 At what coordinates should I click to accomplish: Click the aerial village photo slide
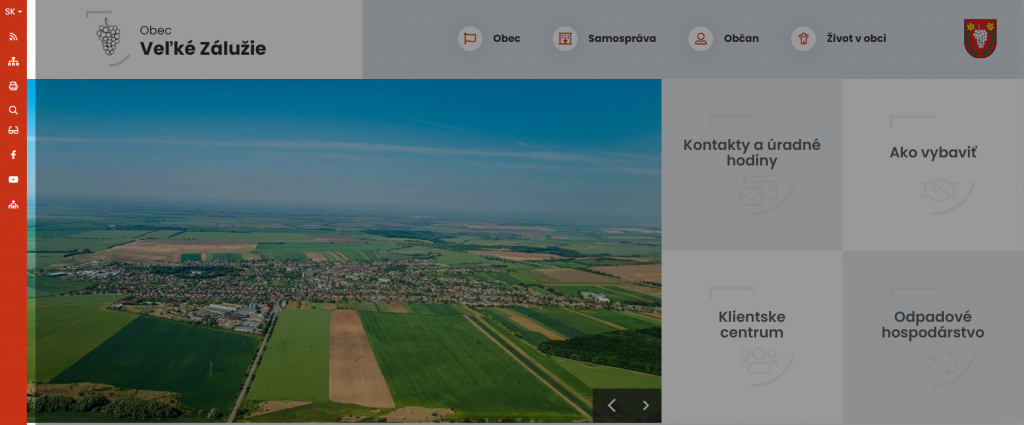[x=344, y=251]
